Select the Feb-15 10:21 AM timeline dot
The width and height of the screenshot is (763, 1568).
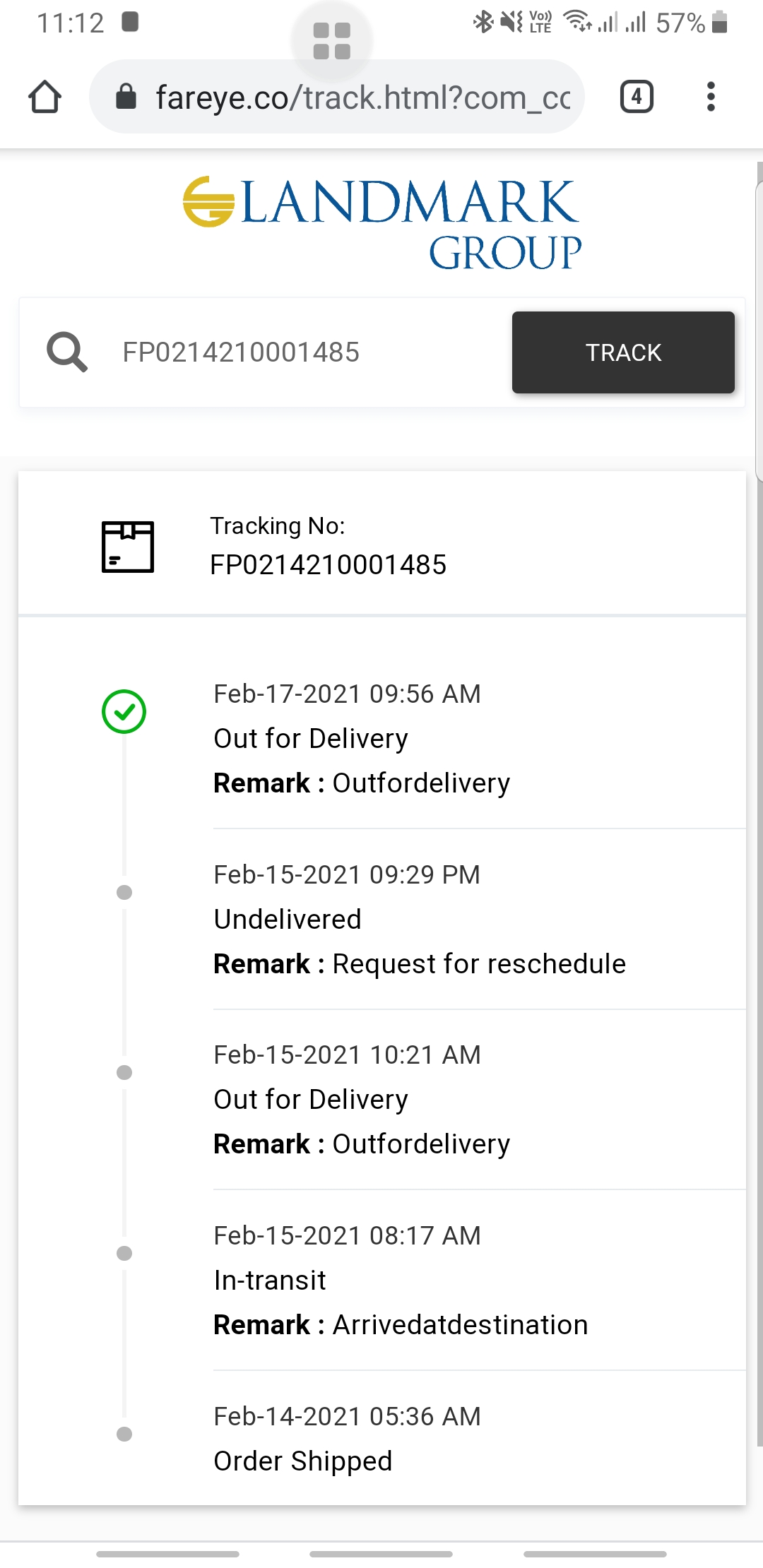pyautogui.click(x=124, y=1072)
